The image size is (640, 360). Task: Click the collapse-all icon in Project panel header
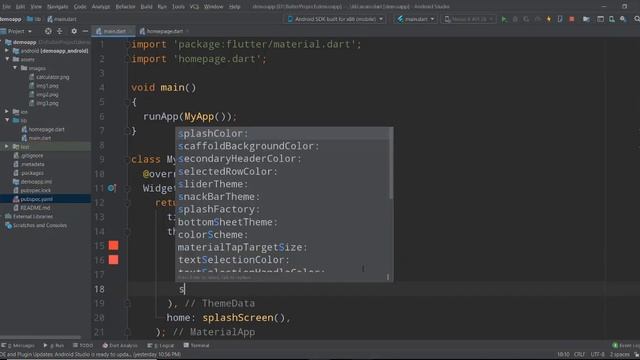[x=60, y=31]
